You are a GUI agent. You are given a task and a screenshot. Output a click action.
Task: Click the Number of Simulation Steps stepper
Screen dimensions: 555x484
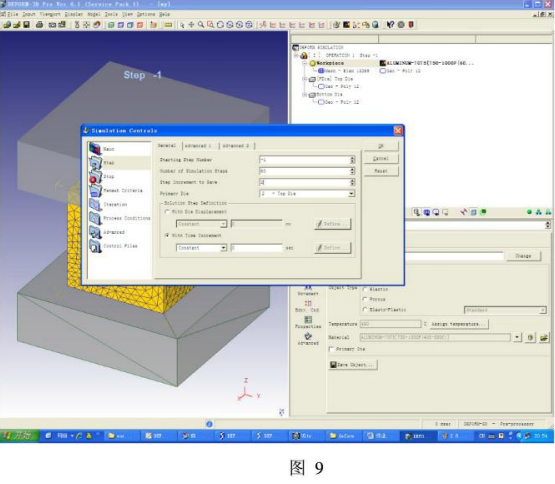(352, 171)
